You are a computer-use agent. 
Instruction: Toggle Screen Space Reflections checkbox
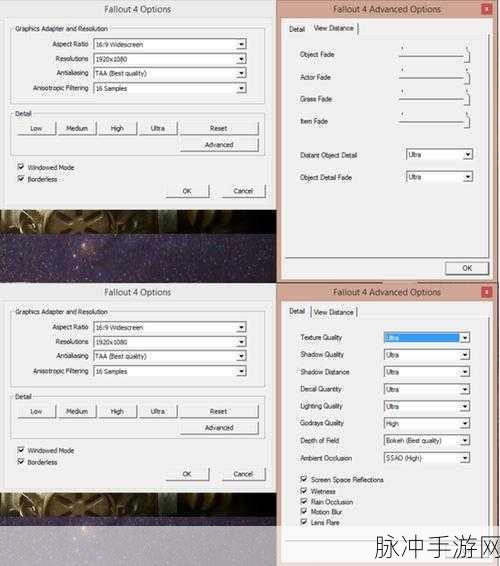pyautogui.click(x=304, y=479)
